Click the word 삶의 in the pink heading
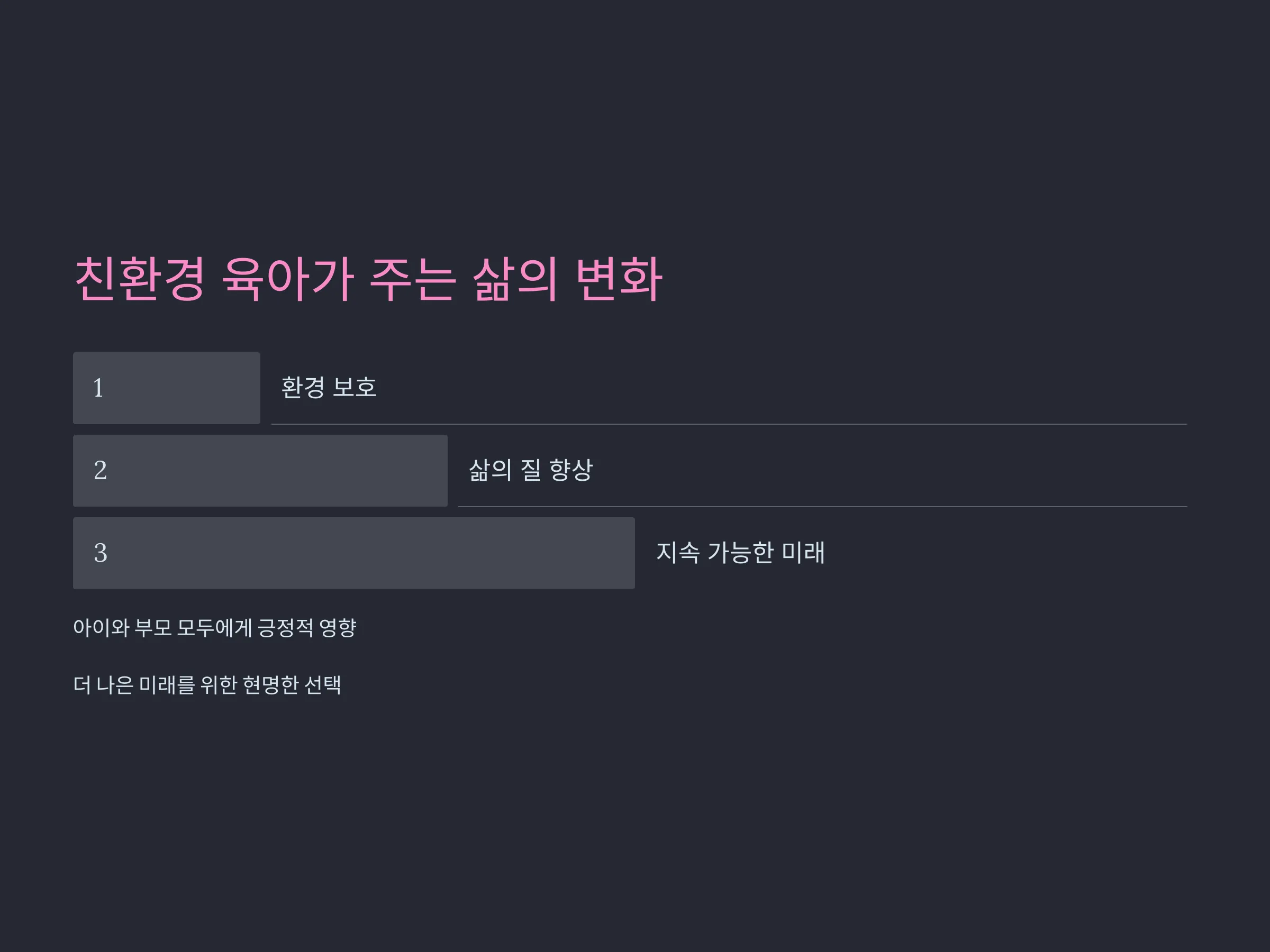This screenshot has width=1270, height=952. [515, 279]
